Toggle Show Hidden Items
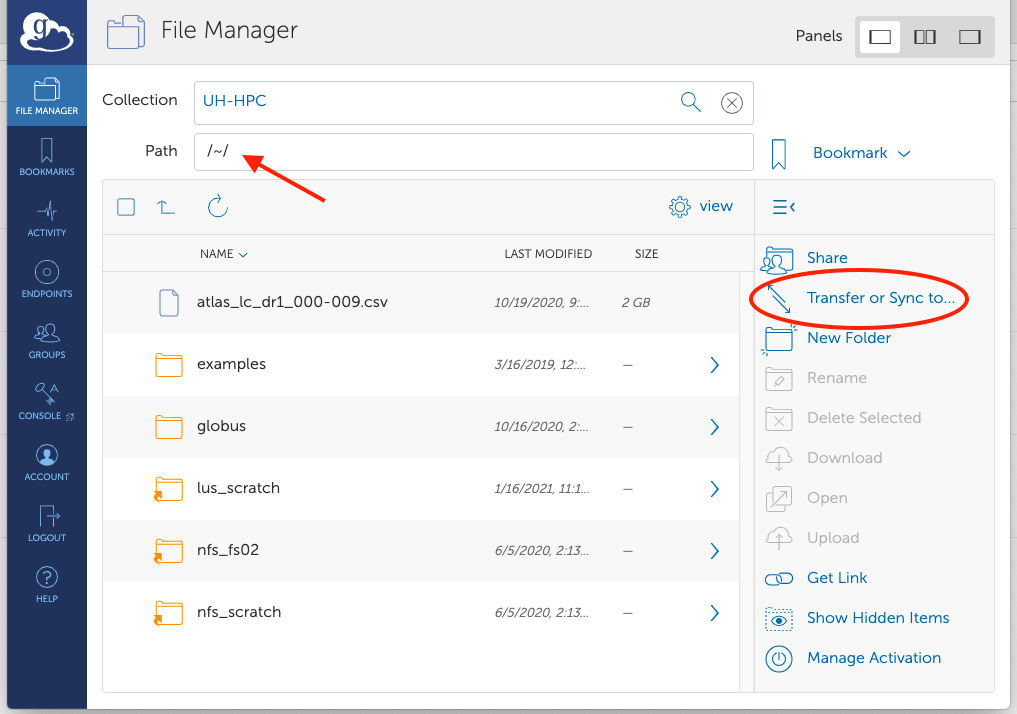 (x=878, y=618)
